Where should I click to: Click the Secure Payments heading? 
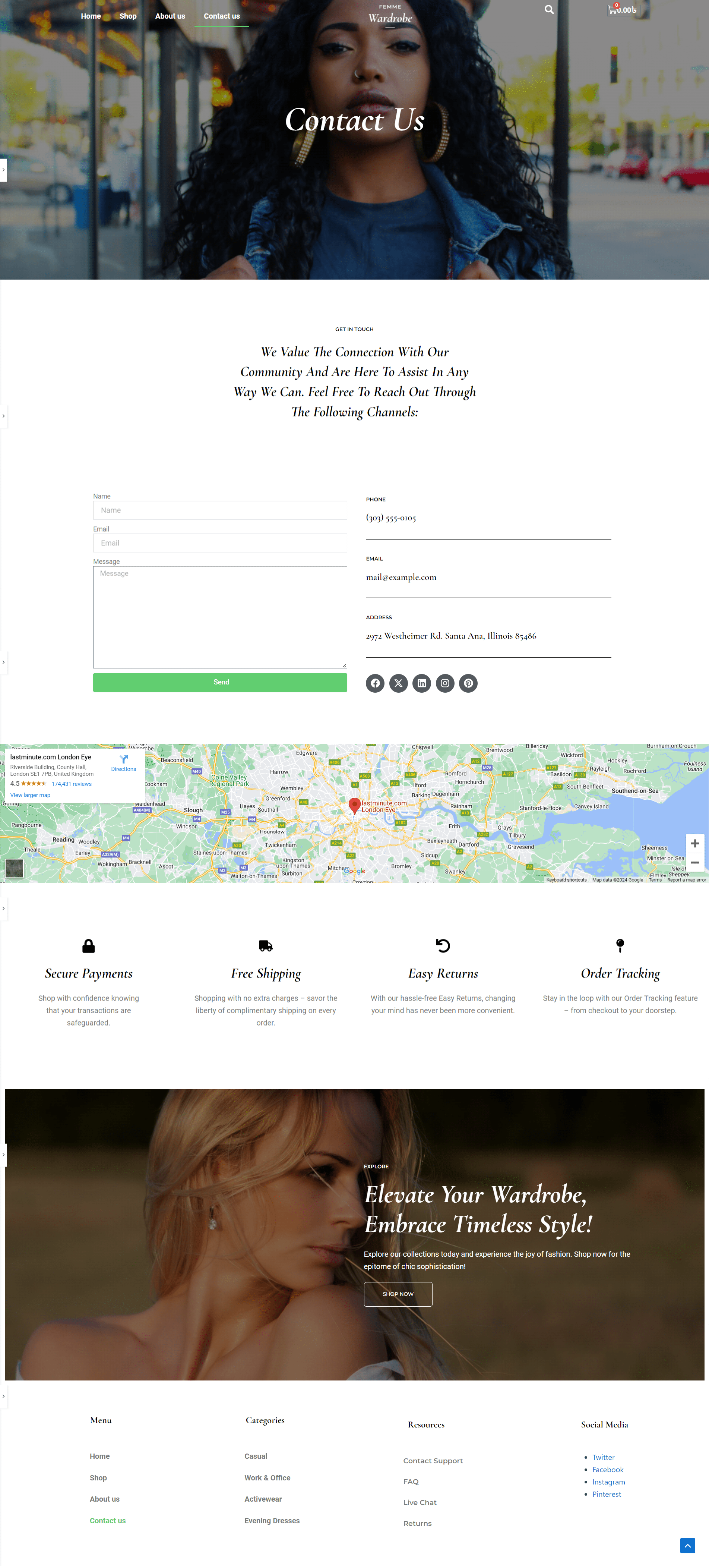pos(89,973)
